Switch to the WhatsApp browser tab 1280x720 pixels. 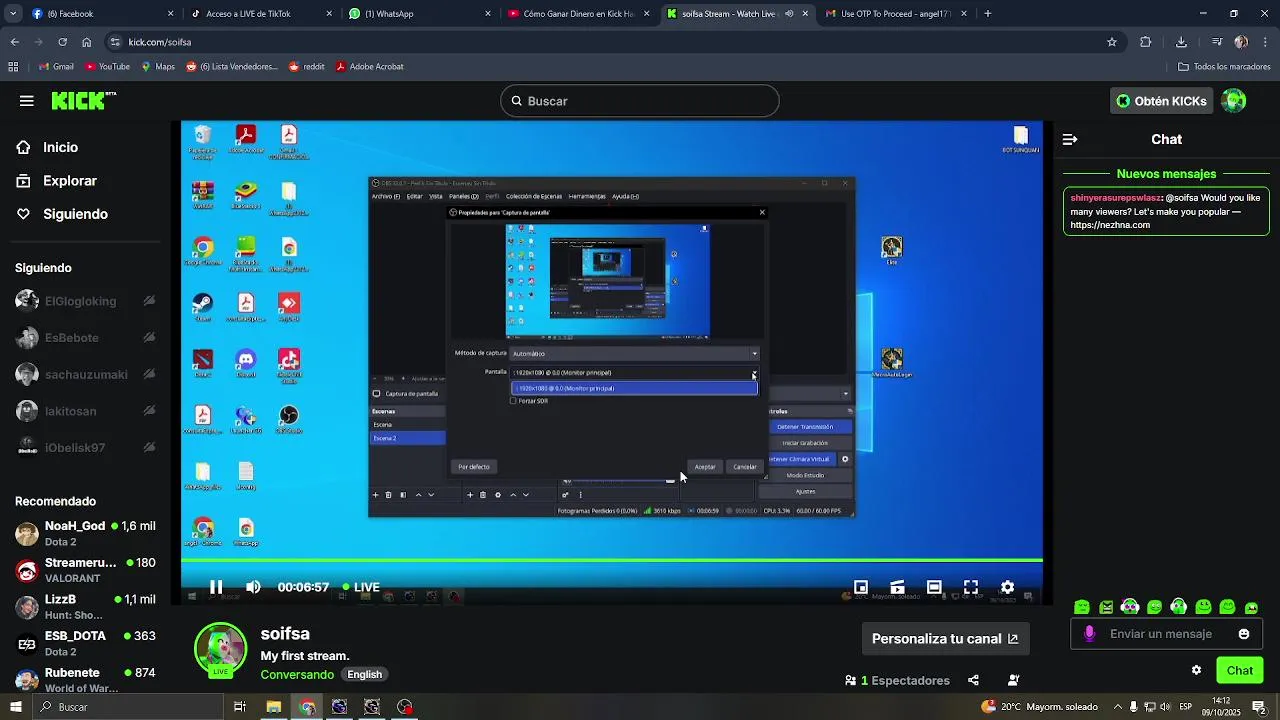tap(420, 14)
